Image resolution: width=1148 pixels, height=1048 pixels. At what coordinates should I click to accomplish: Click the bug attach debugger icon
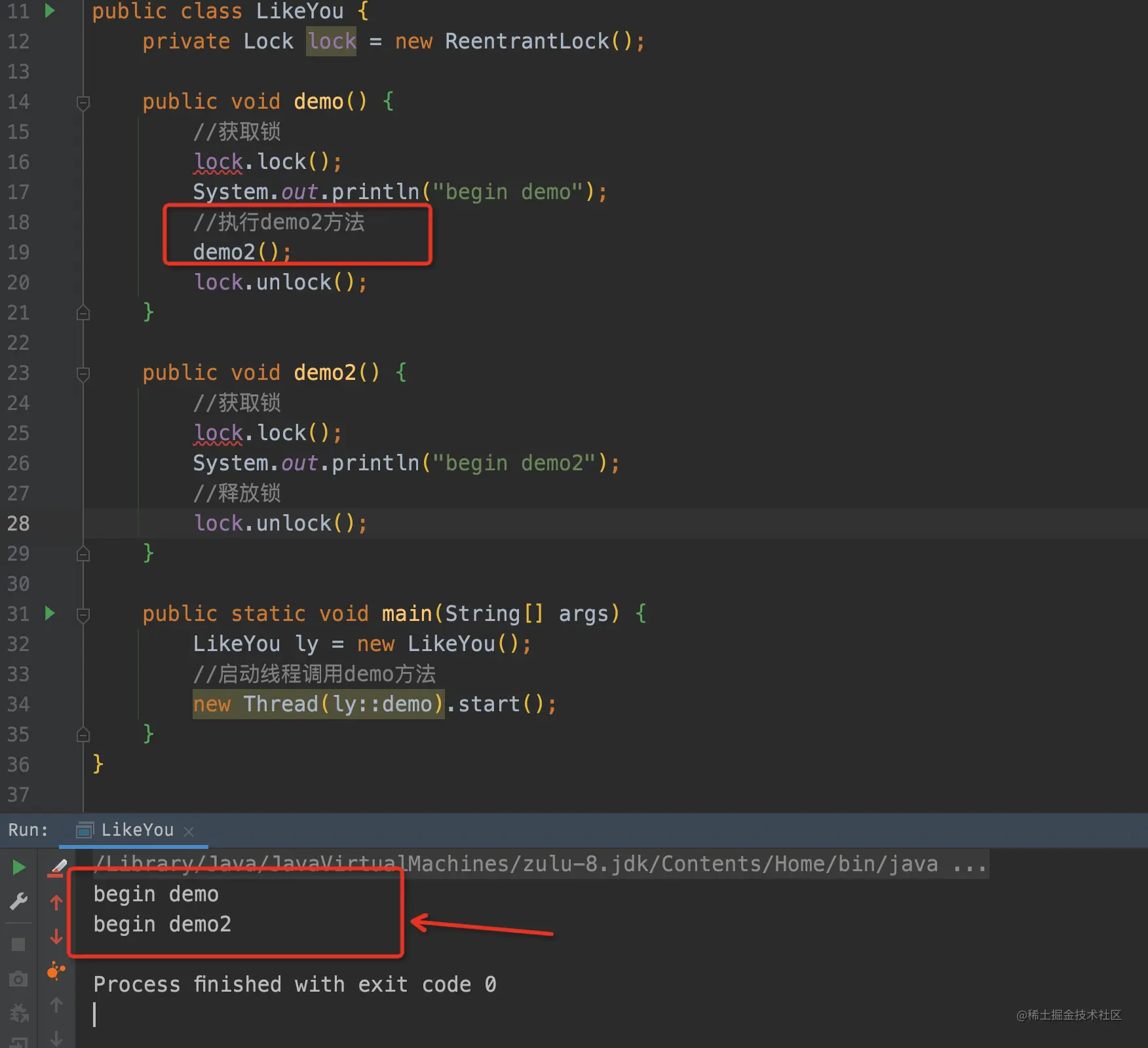pos(19,1013)
